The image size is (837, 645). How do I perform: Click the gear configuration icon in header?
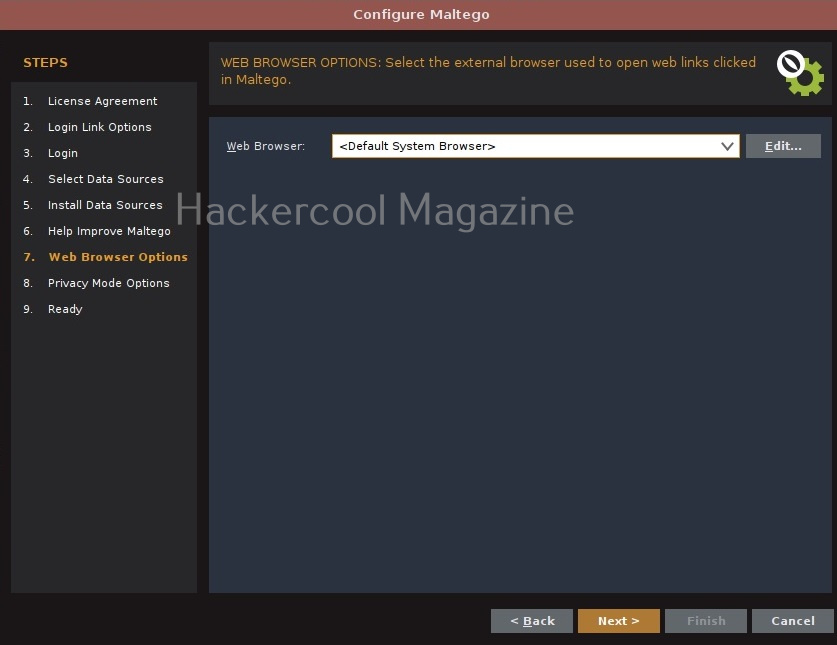point(800,74)
